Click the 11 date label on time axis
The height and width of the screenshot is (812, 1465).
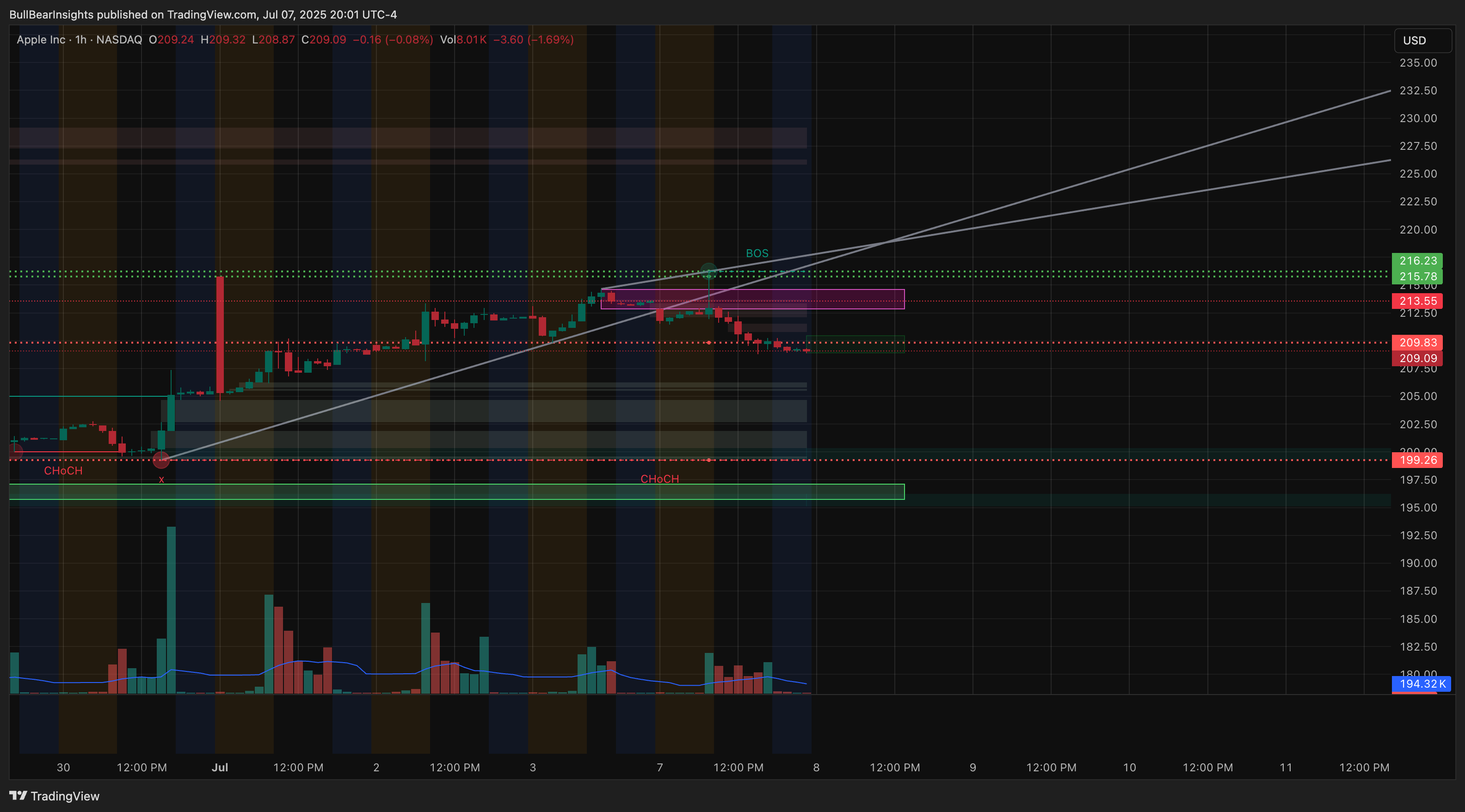1286,767
